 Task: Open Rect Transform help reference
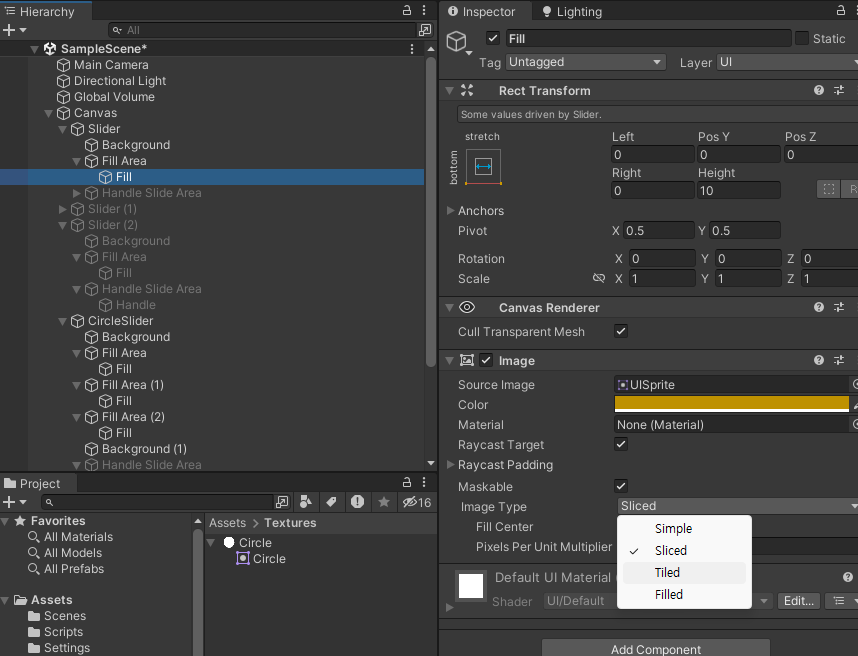819,90
